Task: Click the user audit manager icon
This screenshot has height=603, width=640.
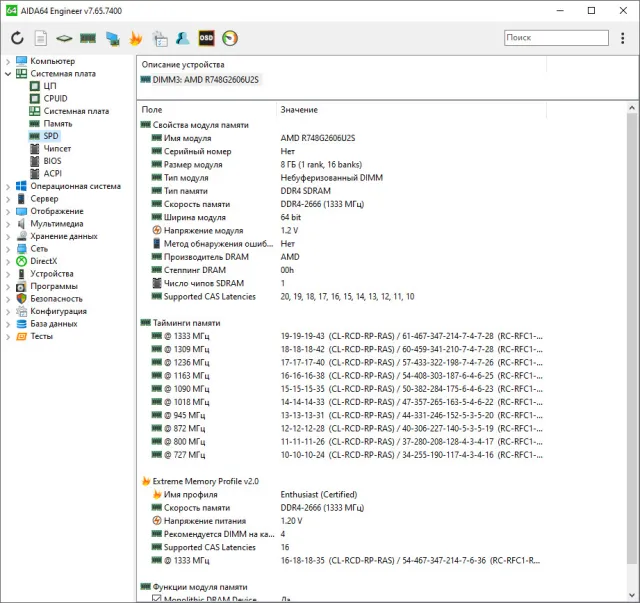Action: pos(182,38)
